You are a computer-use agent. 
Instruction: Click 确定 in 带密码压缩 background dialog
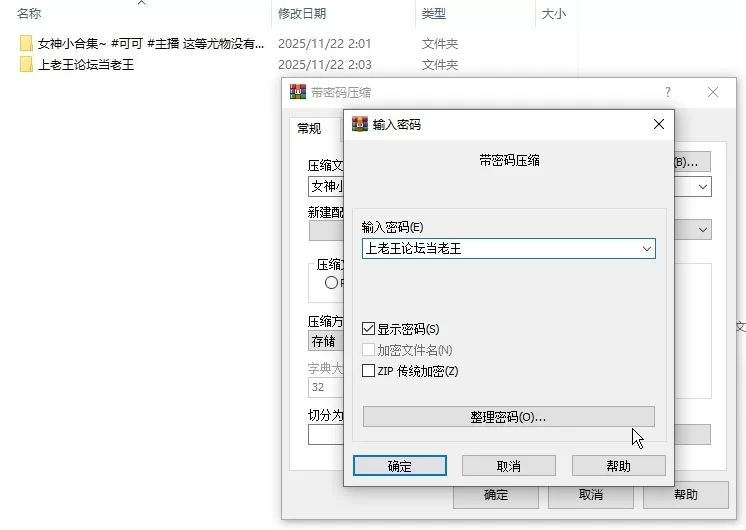pos(496,495)
